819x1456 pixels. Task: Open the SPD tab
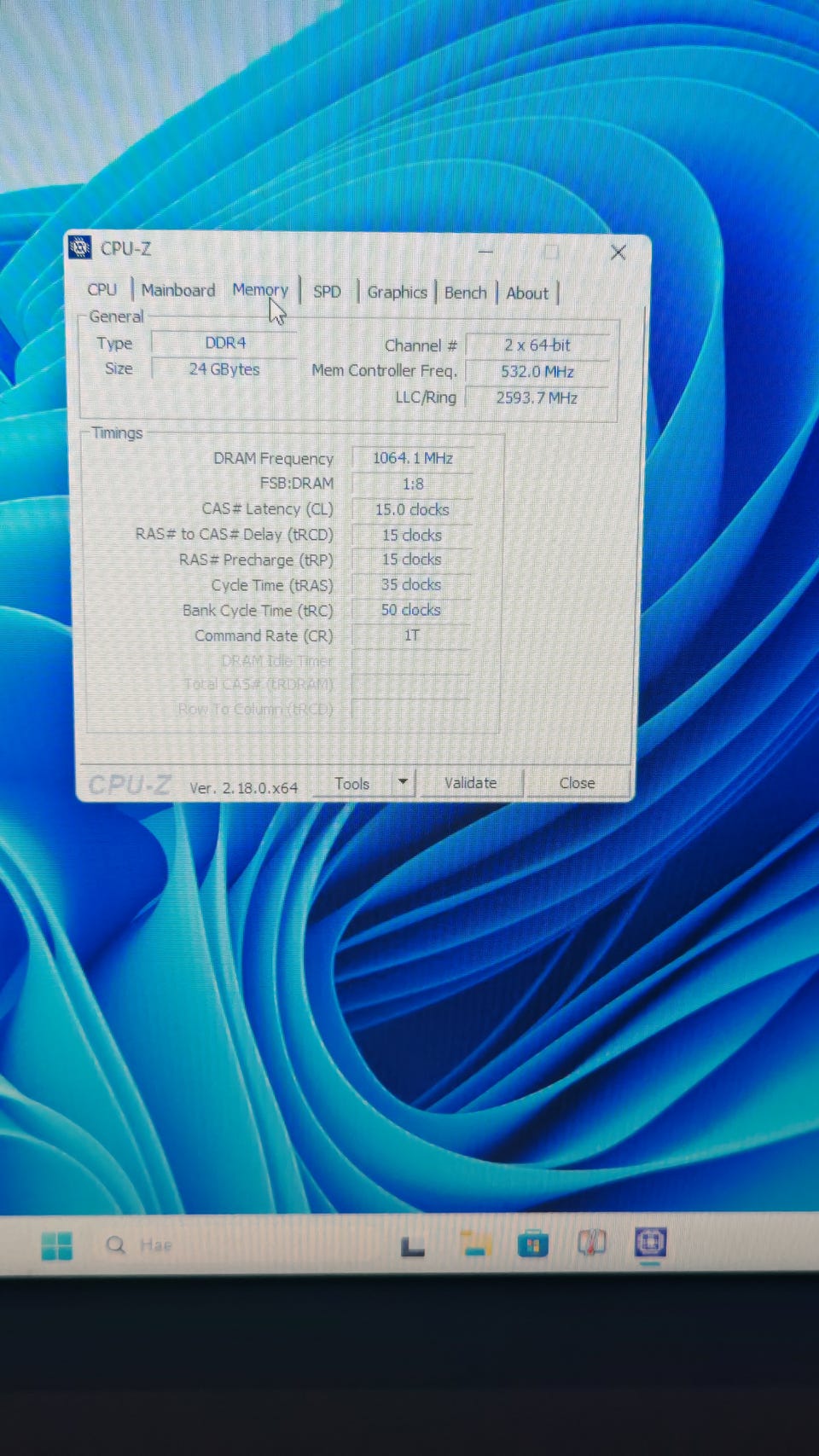pyautogui.click(x=327, y=292)
